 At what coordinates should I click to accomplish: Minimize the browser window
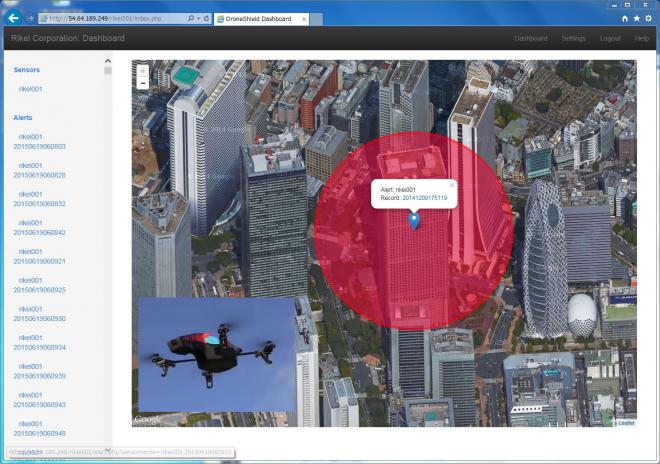[614, 5]
